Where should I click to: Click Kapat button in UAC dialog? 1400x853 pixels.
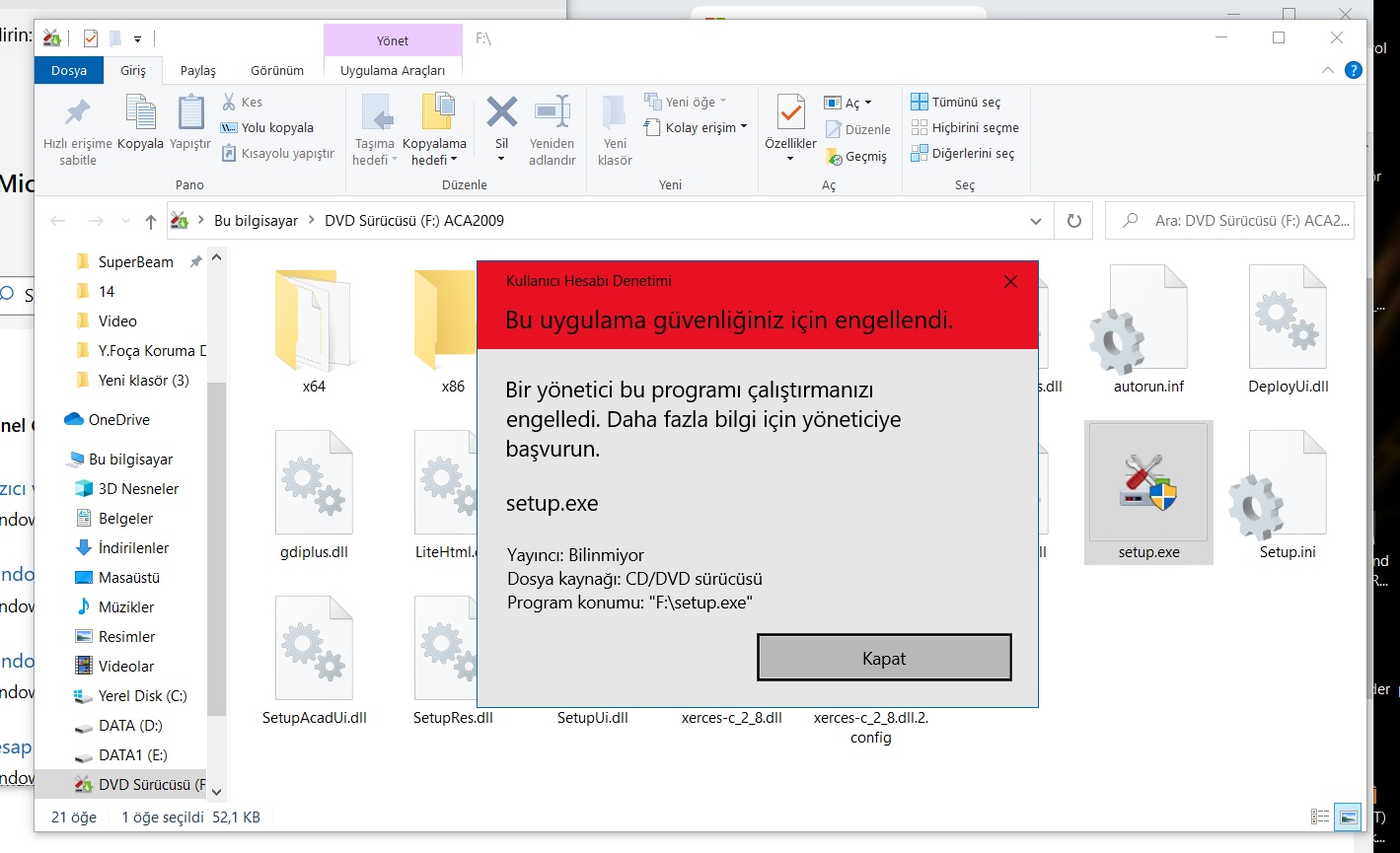(x=884, y=658)
